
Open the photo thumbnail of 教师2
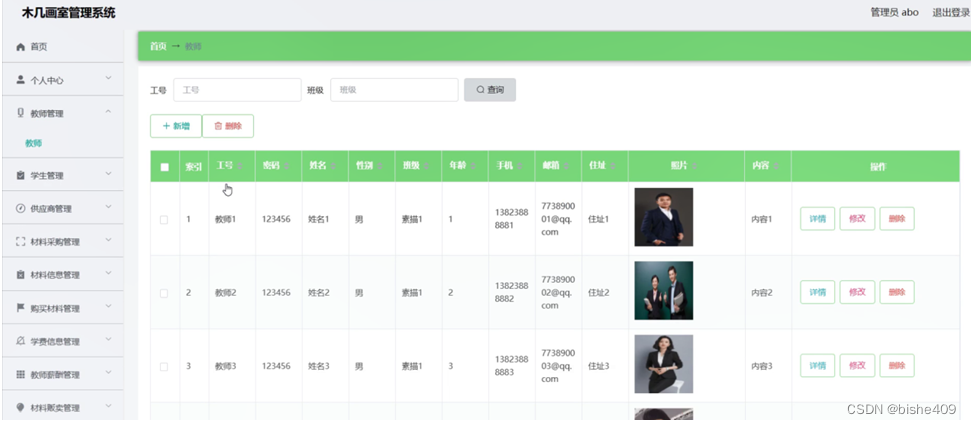pyautogui.click(x=664, y=290)
